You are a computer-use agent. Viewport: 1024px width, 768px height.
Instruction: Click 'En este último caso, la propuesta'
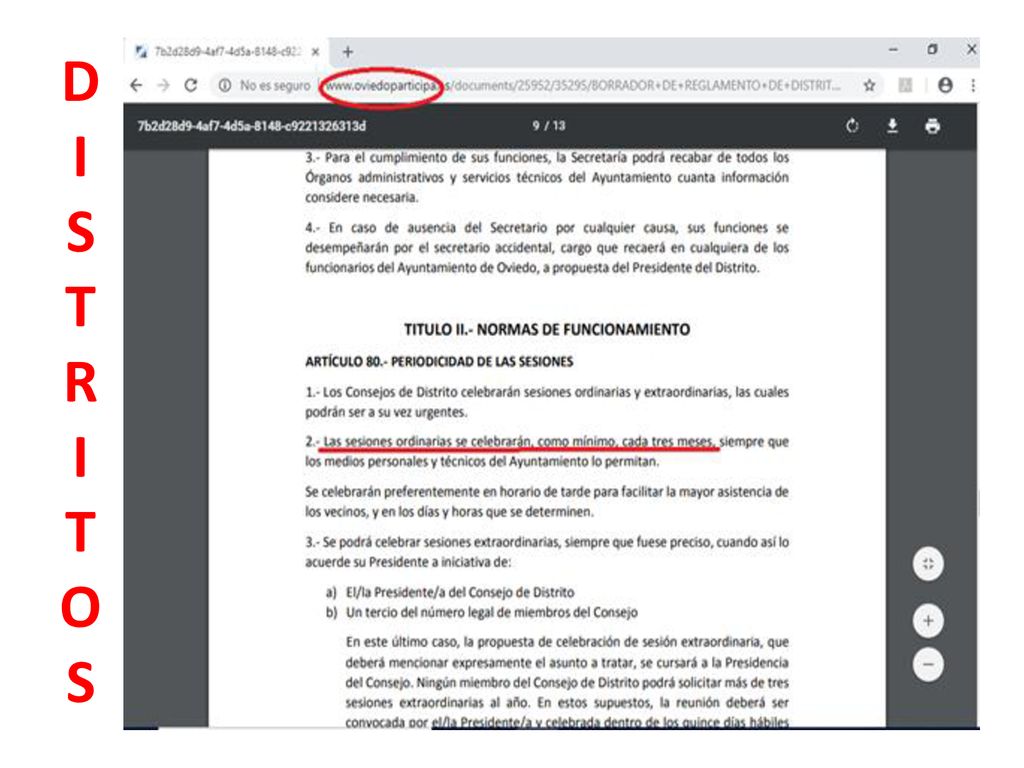point(567,682)
